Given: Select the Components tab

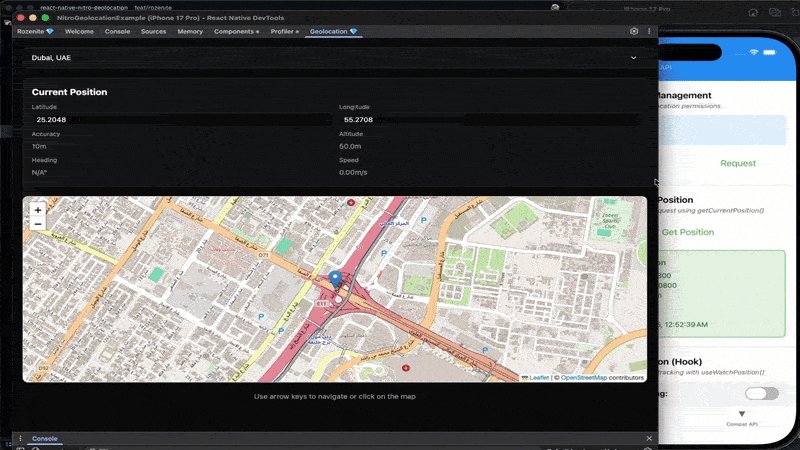Looking at the screenshot, I should click(236, 32).
